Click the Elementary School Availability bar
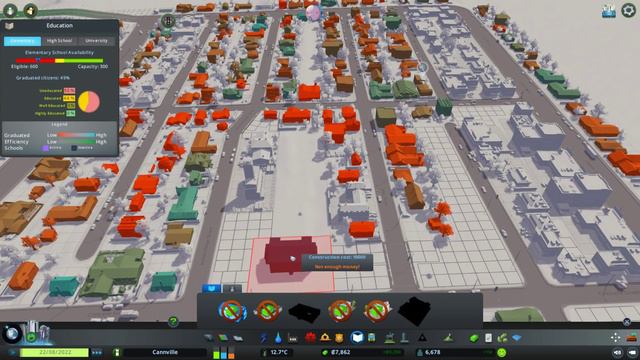 (60, 61)
